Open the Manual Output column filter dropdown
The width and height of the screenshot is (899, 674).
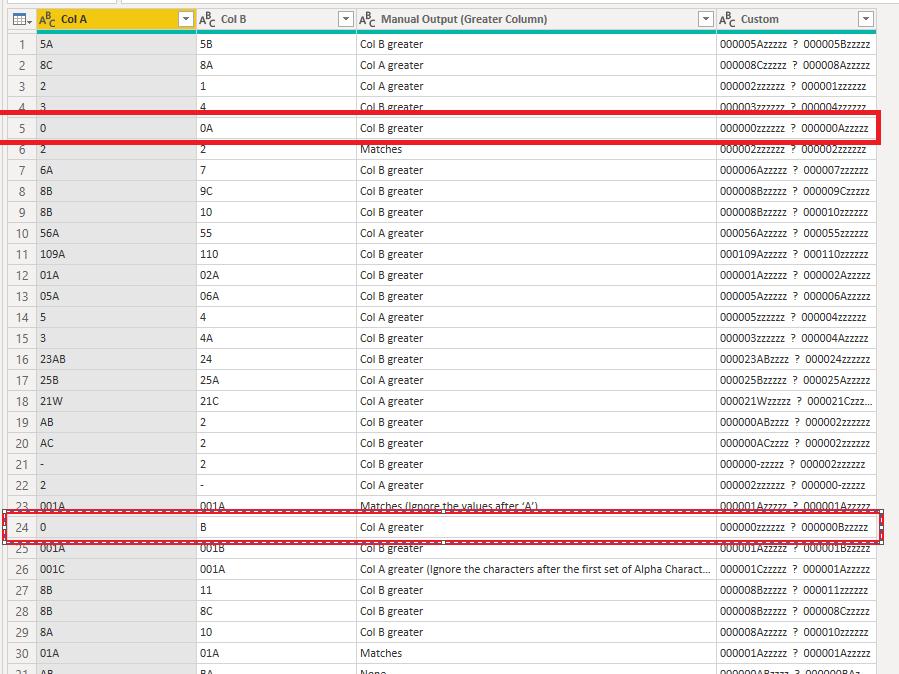(x=706, y=19)
